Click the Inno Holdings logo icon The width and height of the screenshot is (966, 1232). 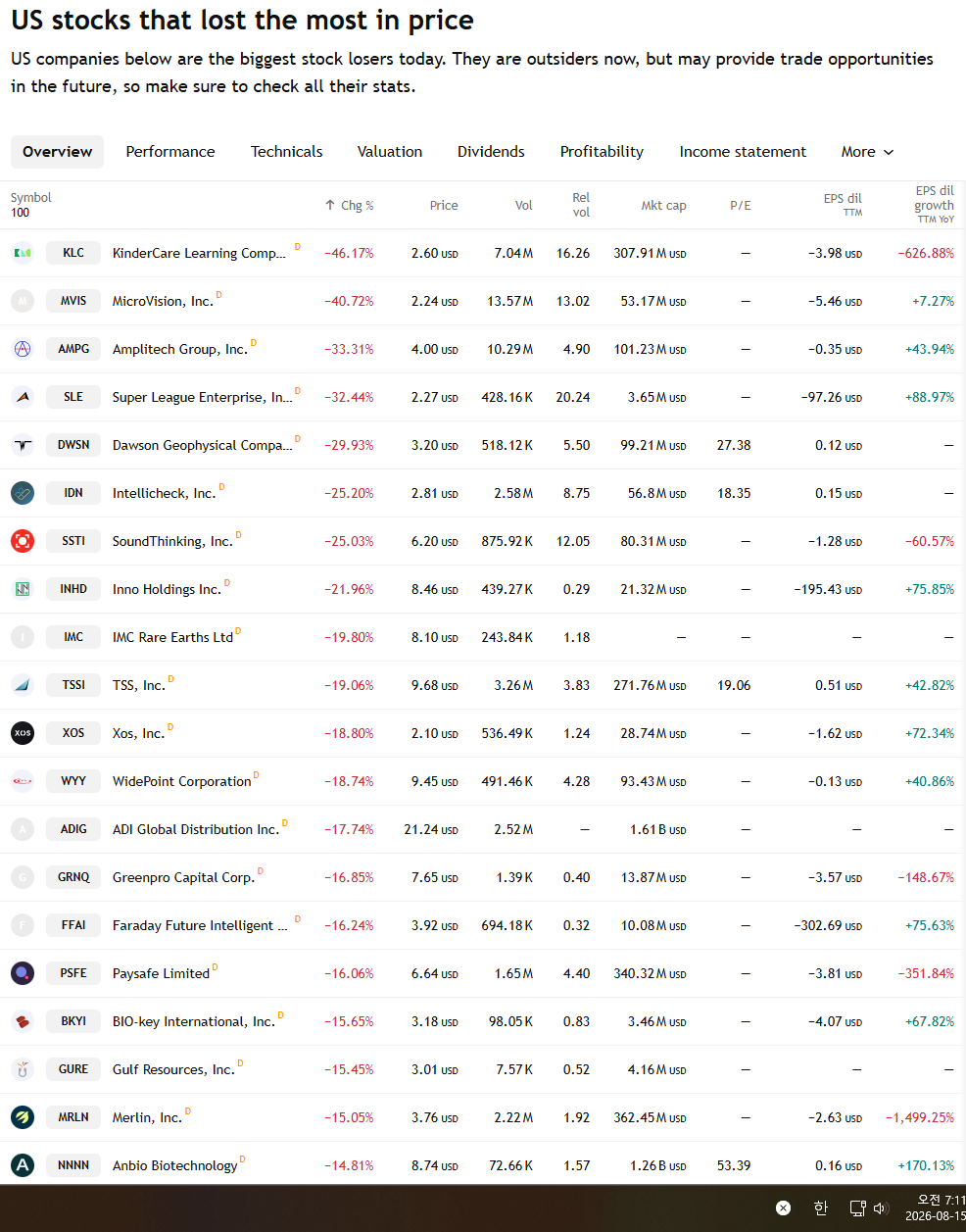(x=23, y=589)
